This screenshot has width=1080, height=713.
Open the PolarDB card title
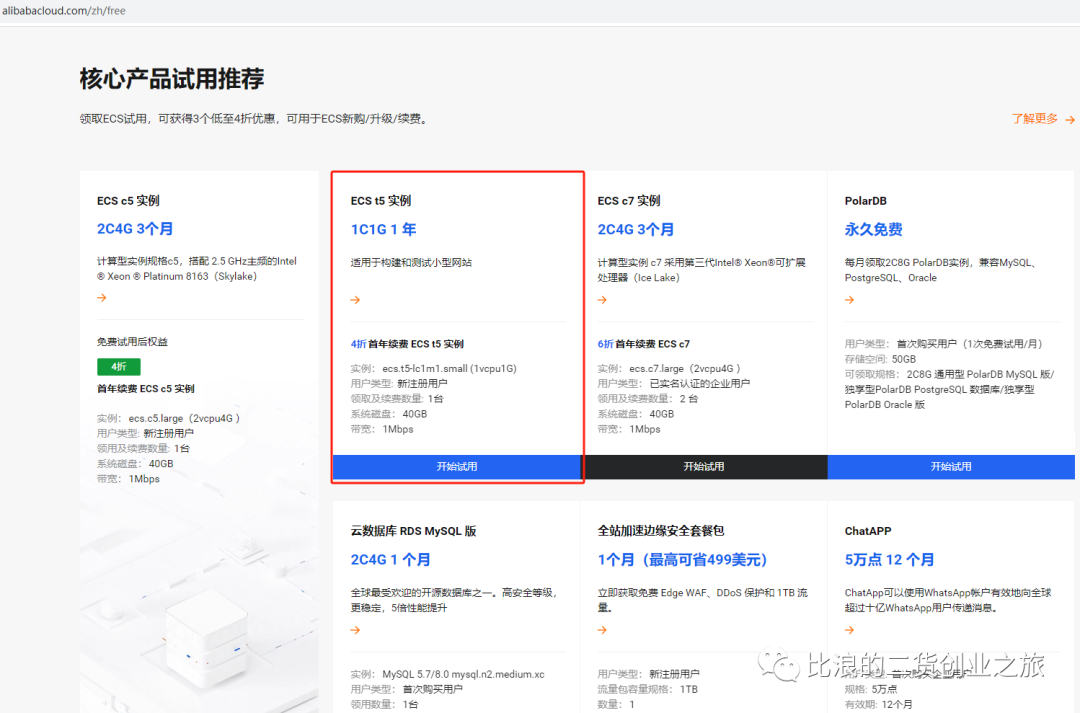[x=866, y=200]
